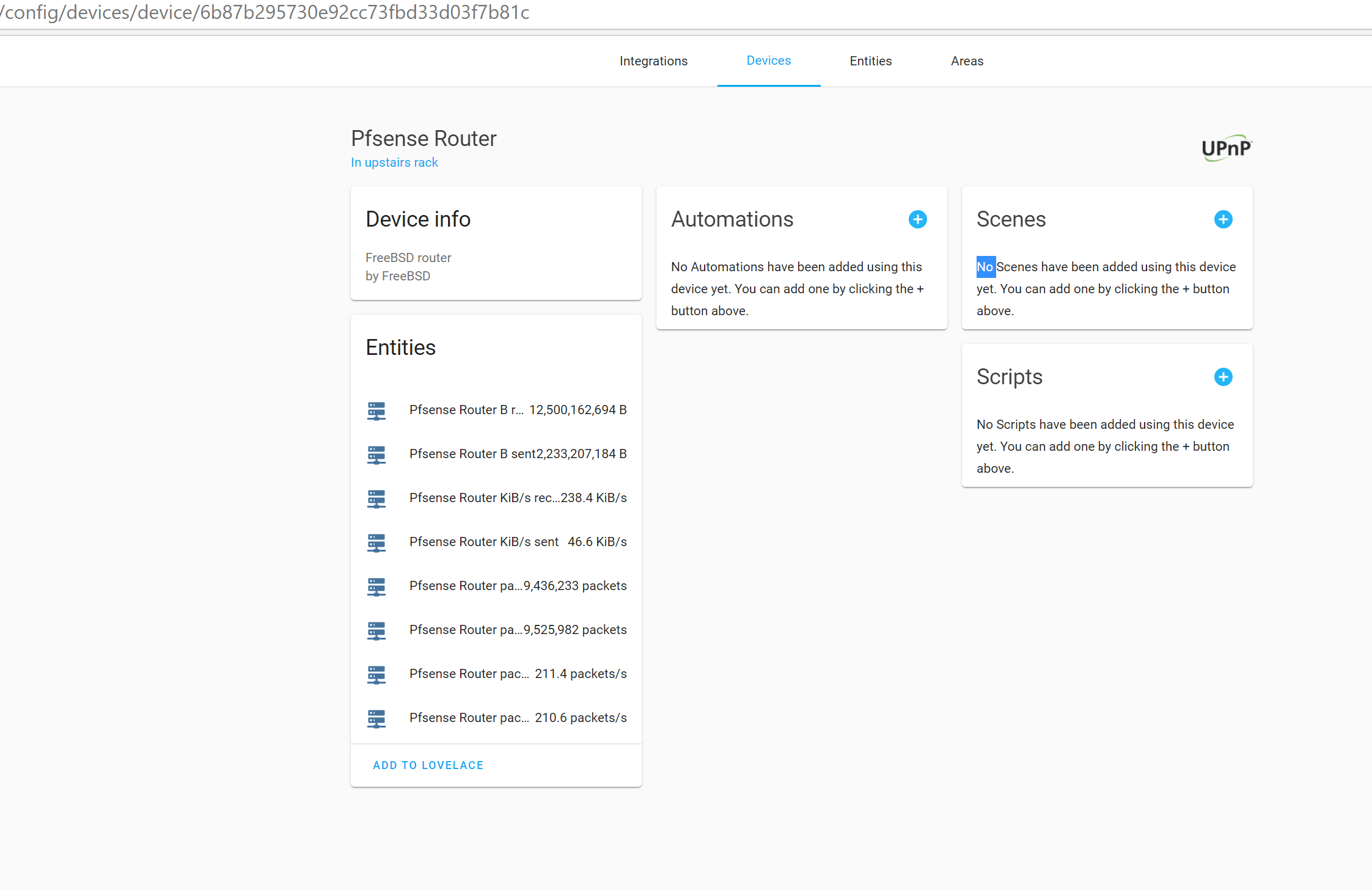Open entity showing 210.6 packets/s

tap(496, 718)
